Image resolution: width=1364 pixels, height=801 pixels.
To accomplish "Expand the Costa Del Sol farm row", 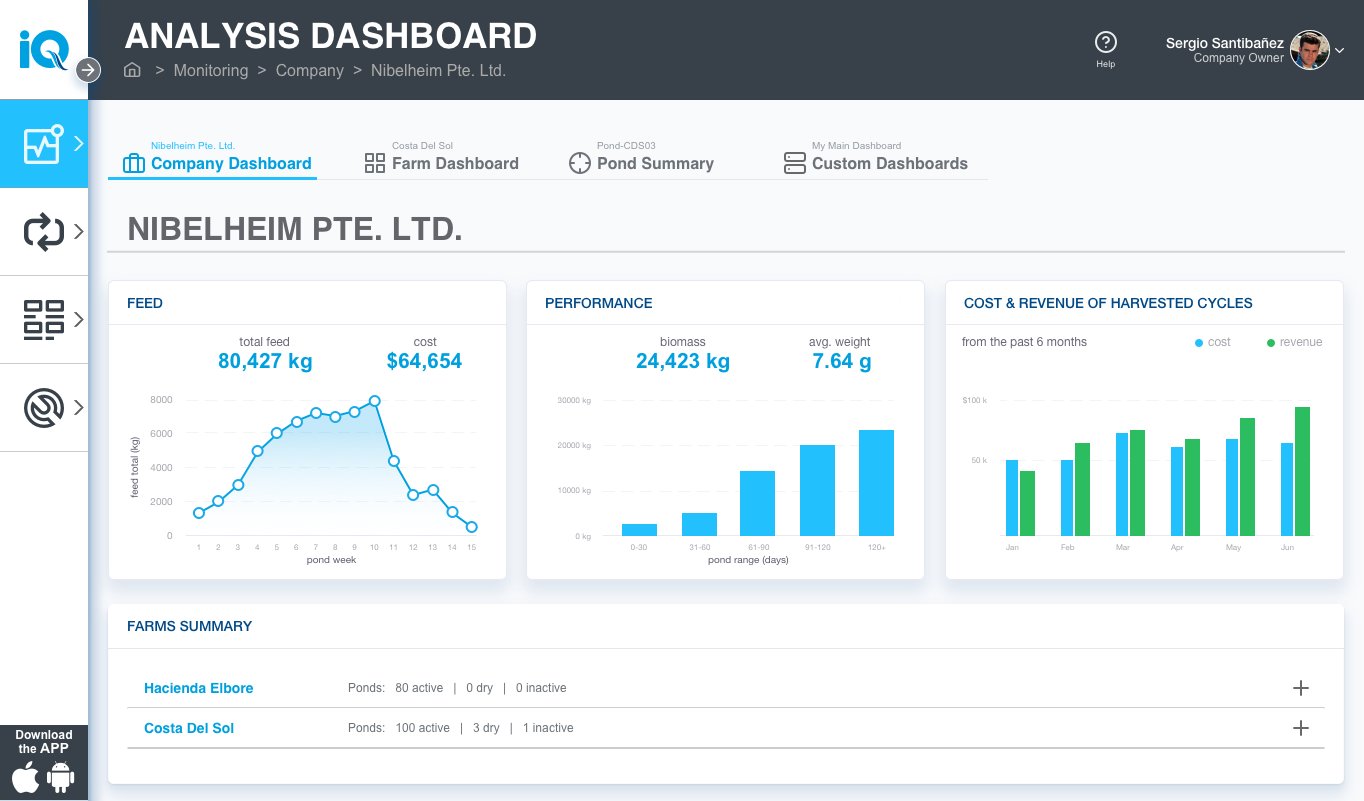I will coord(1300,728).
